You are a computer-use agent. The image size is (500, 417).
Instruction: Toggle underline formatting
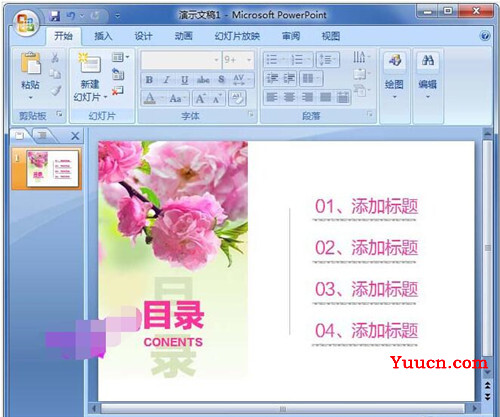coord(185,80)
